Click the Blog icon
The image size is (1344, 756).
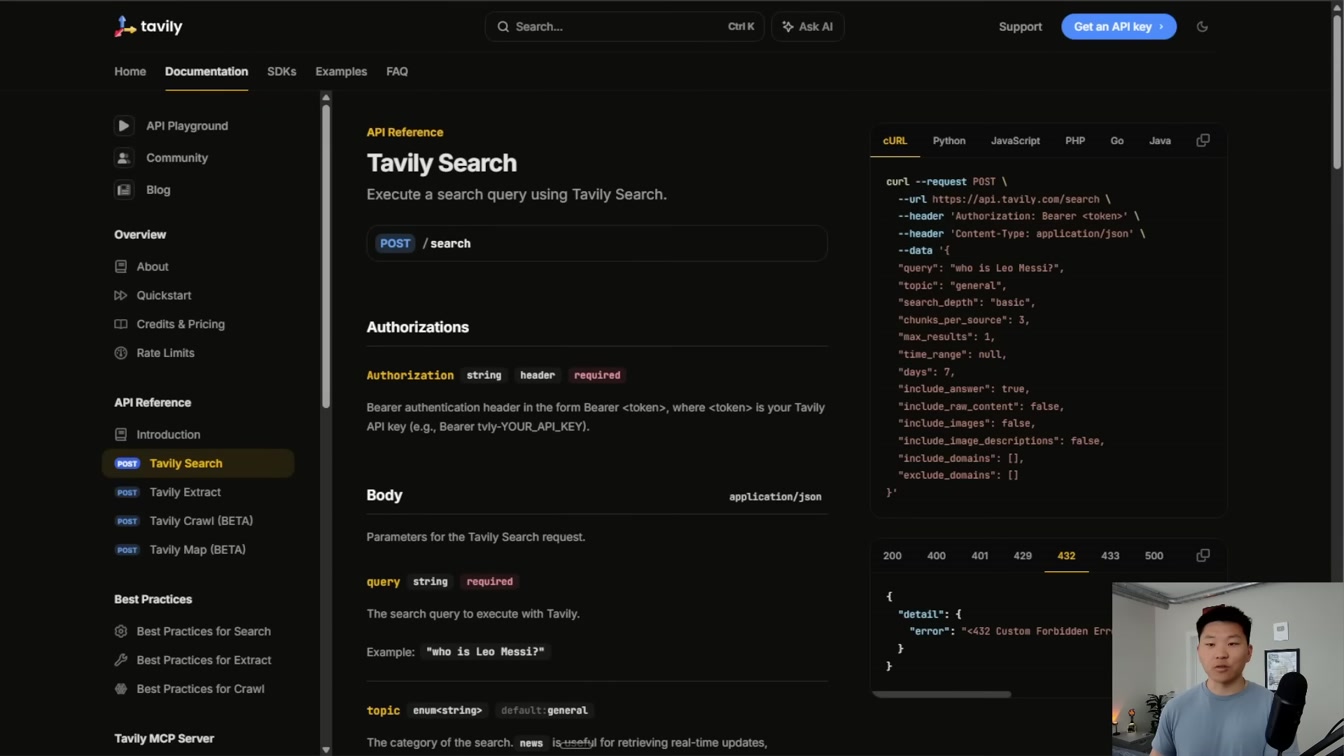pyautogui.click(x=123, y=190)
